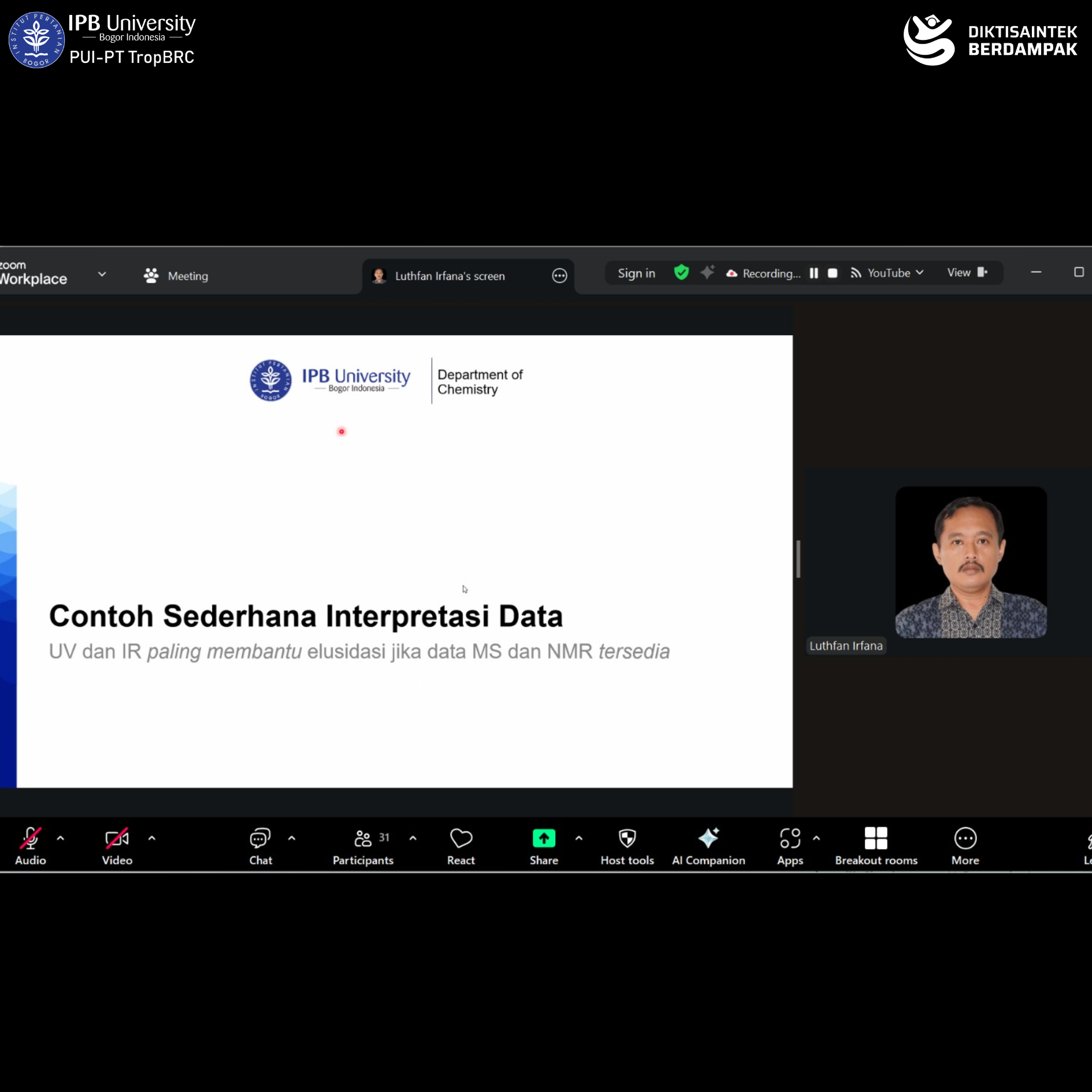
Task: Click the Sign in button
Action: (636, 273)
